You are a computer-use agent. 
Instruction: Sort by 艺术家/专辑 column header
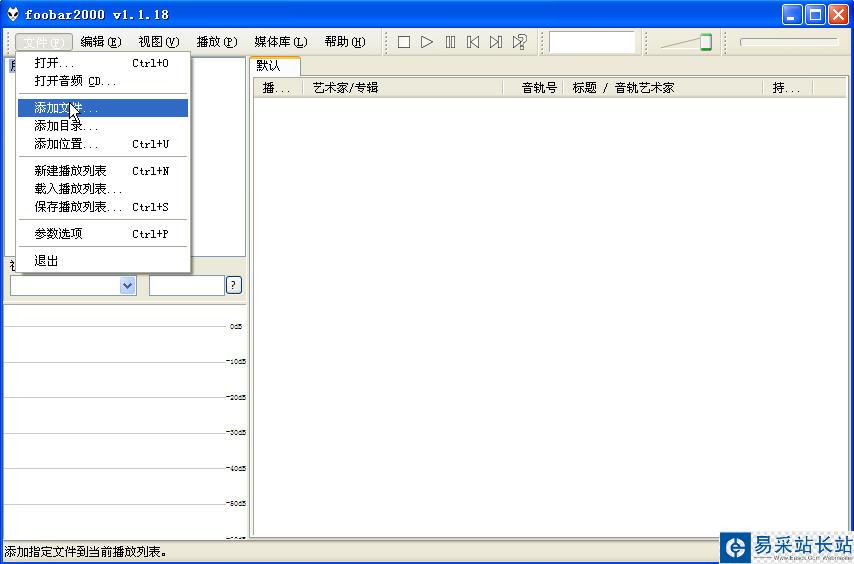[x=403, y=88]
